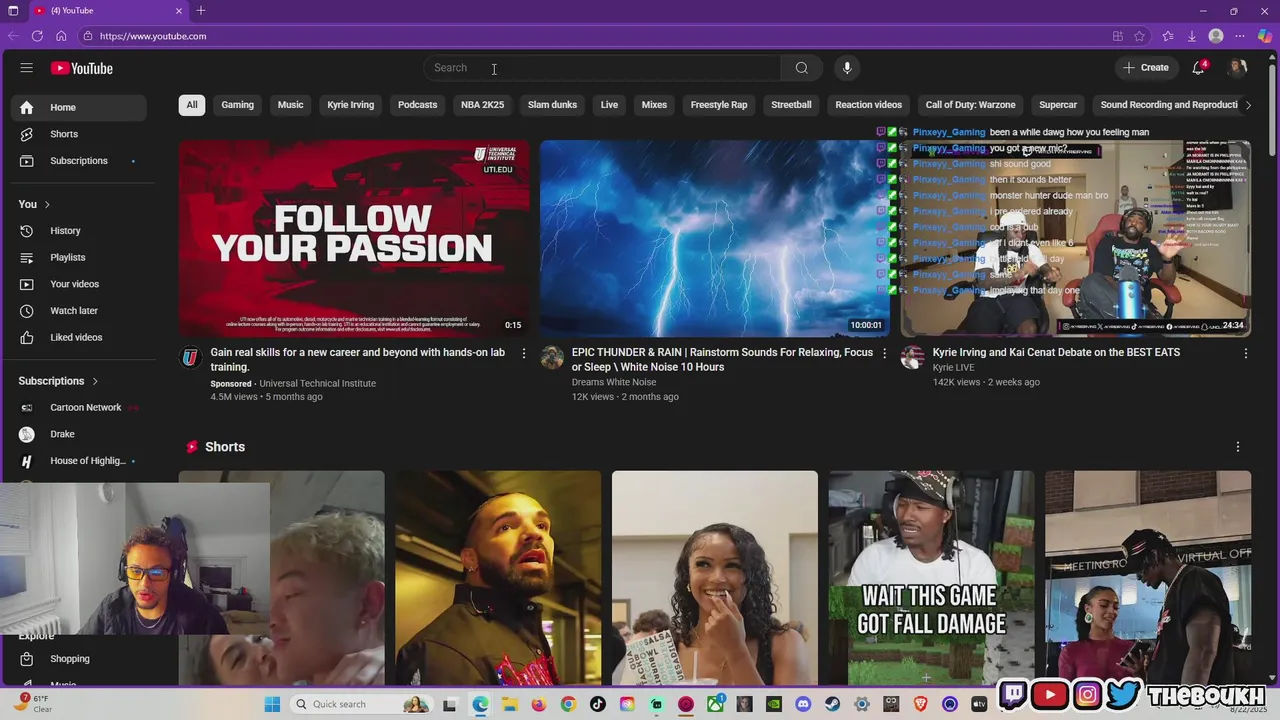Open the Shorts shelf options menu
This screenshot has width=1280, height=720.
[1238, 447]
